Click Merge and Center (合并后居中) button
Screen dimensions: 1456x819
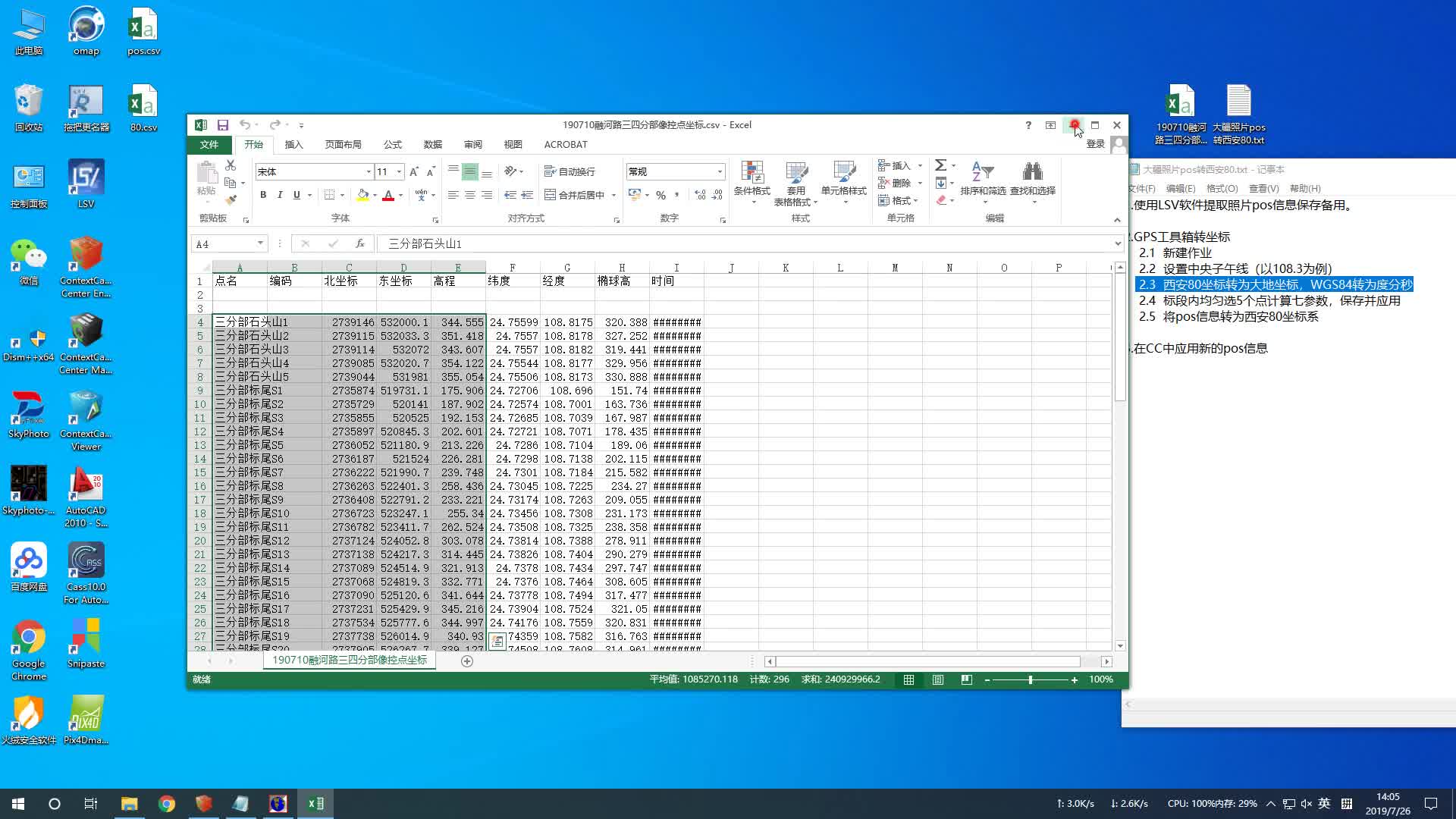pos(575,195)
